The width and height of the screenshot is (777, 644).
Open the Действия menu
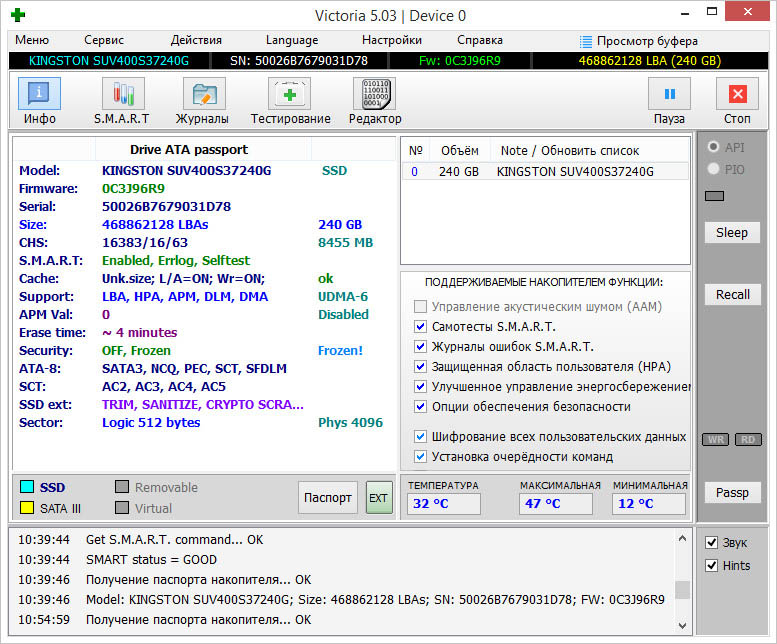(196, 40)
